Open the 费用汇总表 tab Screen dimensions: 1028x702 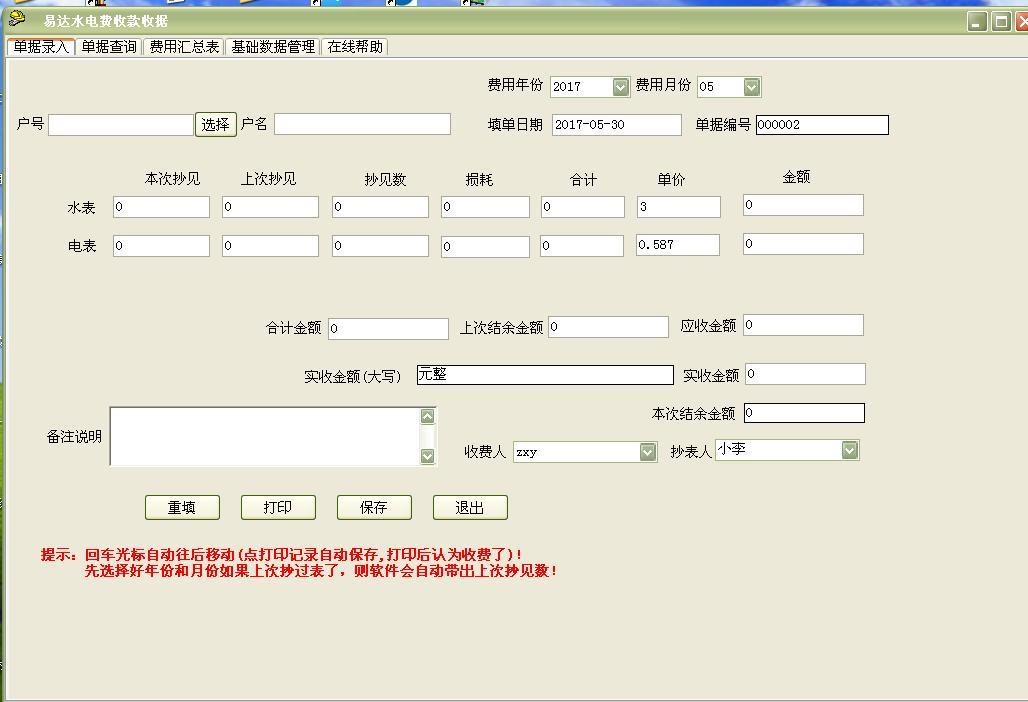(x=184, y=47)
